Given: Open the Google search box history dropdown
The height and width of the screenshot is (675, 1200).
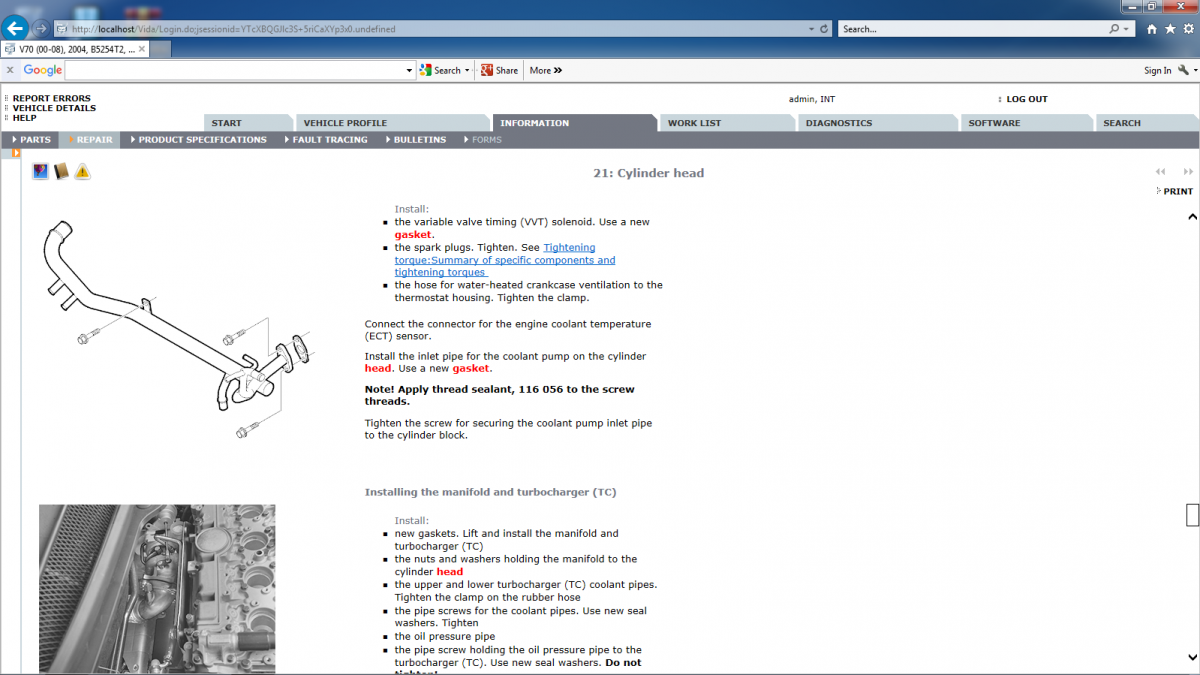Looking at the screenshot, I should 408,70.
